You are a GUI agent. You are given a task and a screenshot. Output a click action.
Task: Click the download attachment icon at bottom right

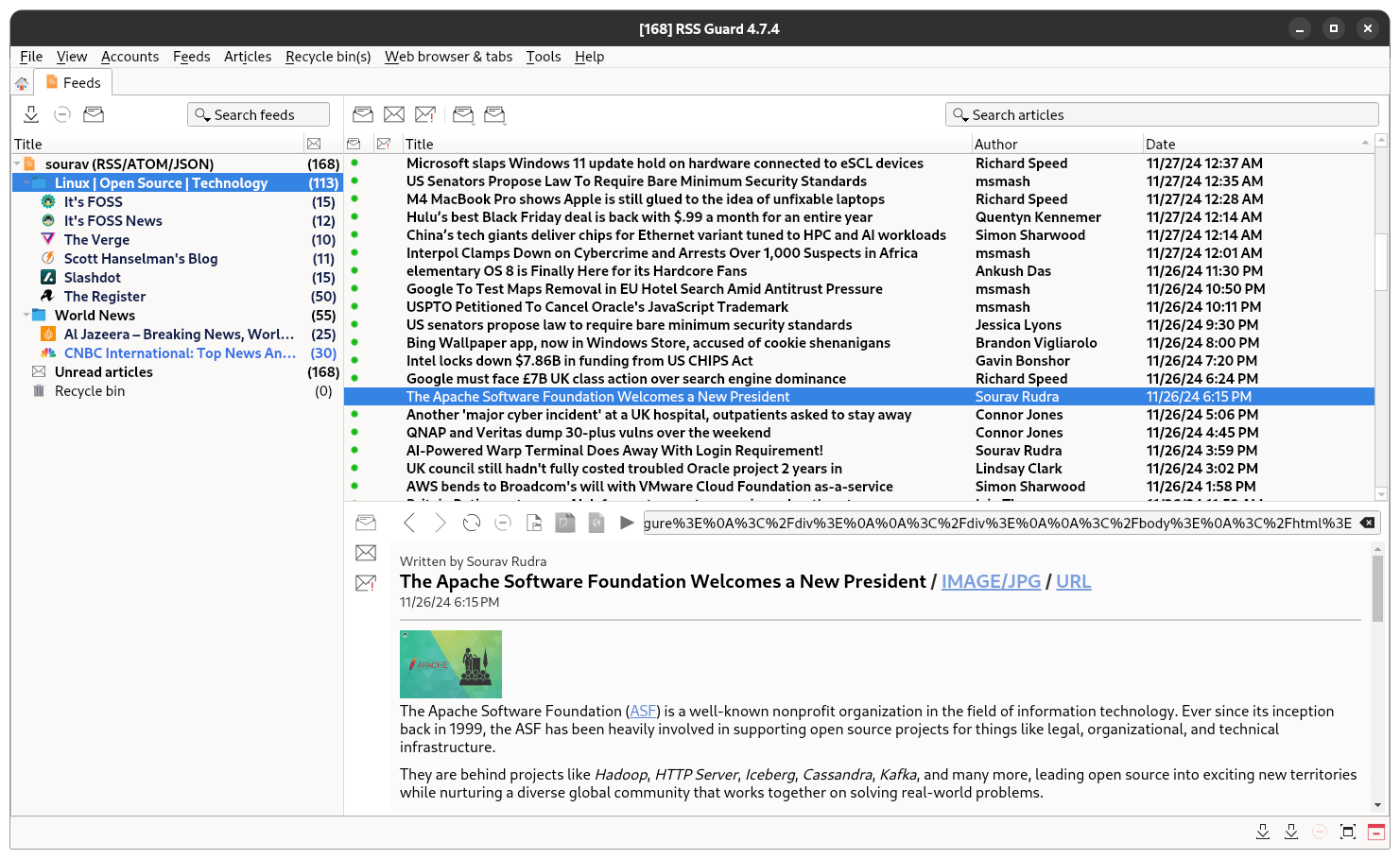click(x=1264, y=832)
